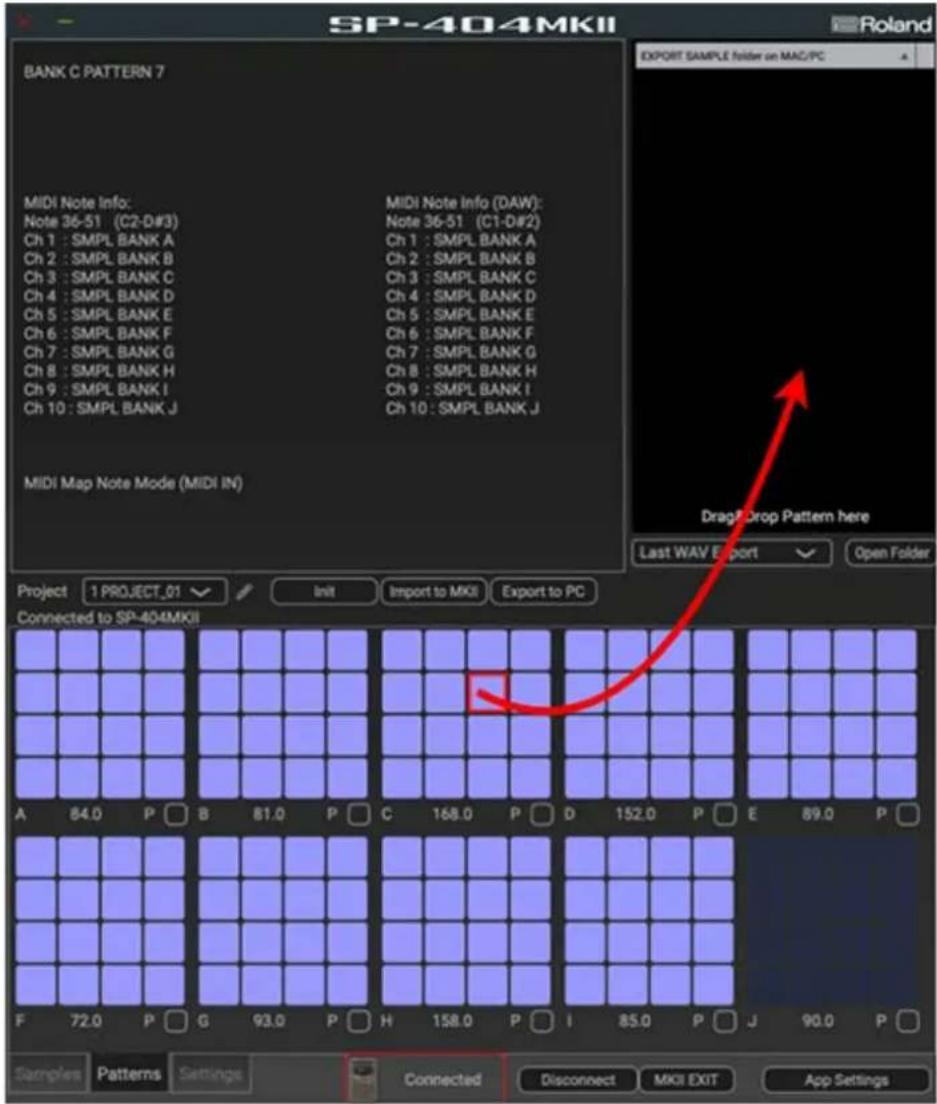Screen dimensions: 937x1104
Task: Click the bank C tempo value 168.0
Action: pyautogui.click(x=452, y=815)
